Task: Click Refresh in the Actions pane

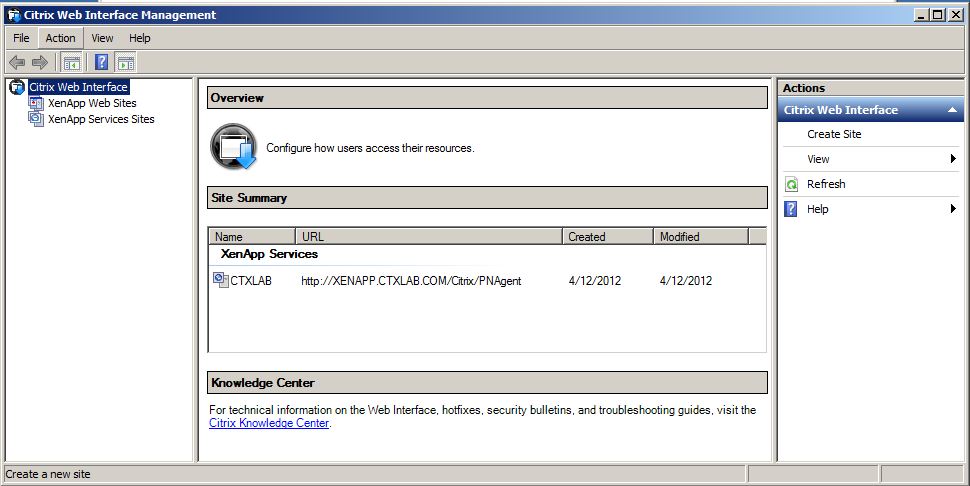Action: click(x=826, y=184)
